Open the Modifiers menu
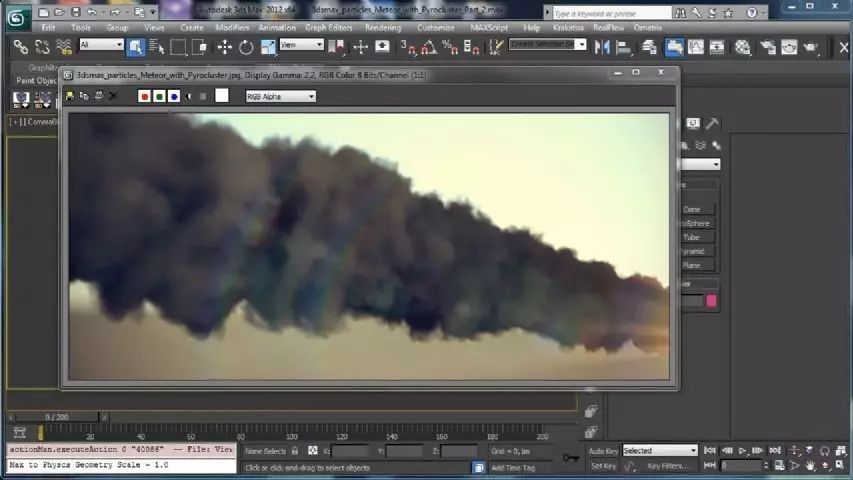The width and height of the screenshot is (853, 480). (x=232, y=27)
